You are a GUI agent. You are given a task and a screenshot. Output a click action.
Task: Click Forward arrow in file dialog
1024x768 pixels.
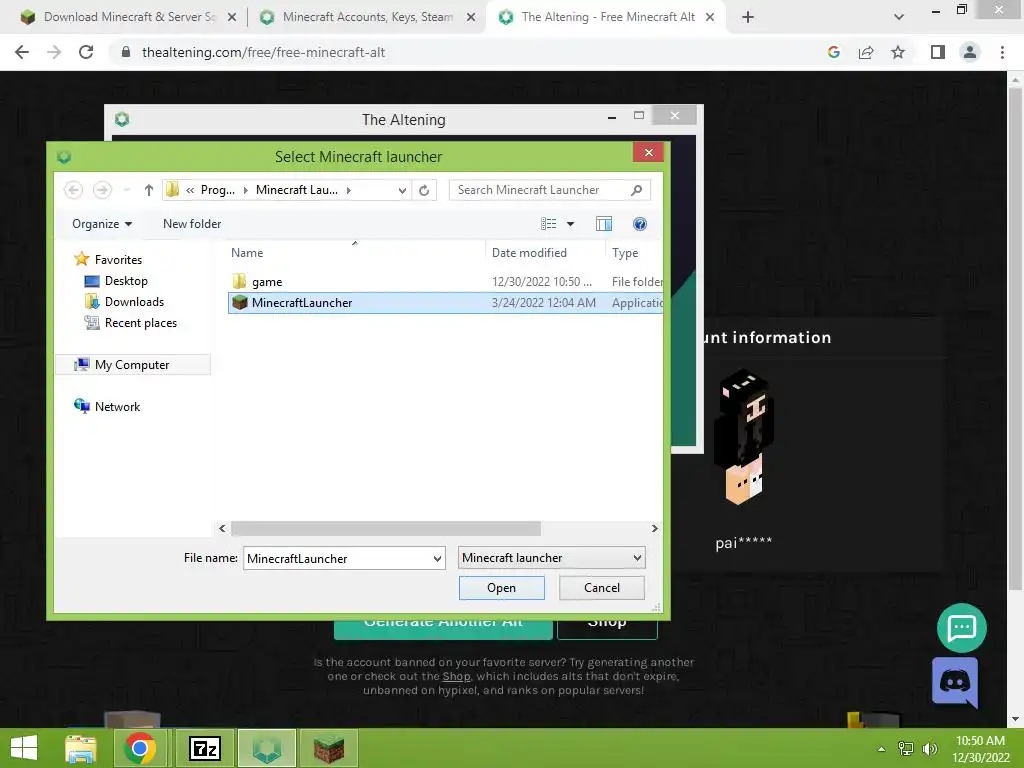point(102,190)
